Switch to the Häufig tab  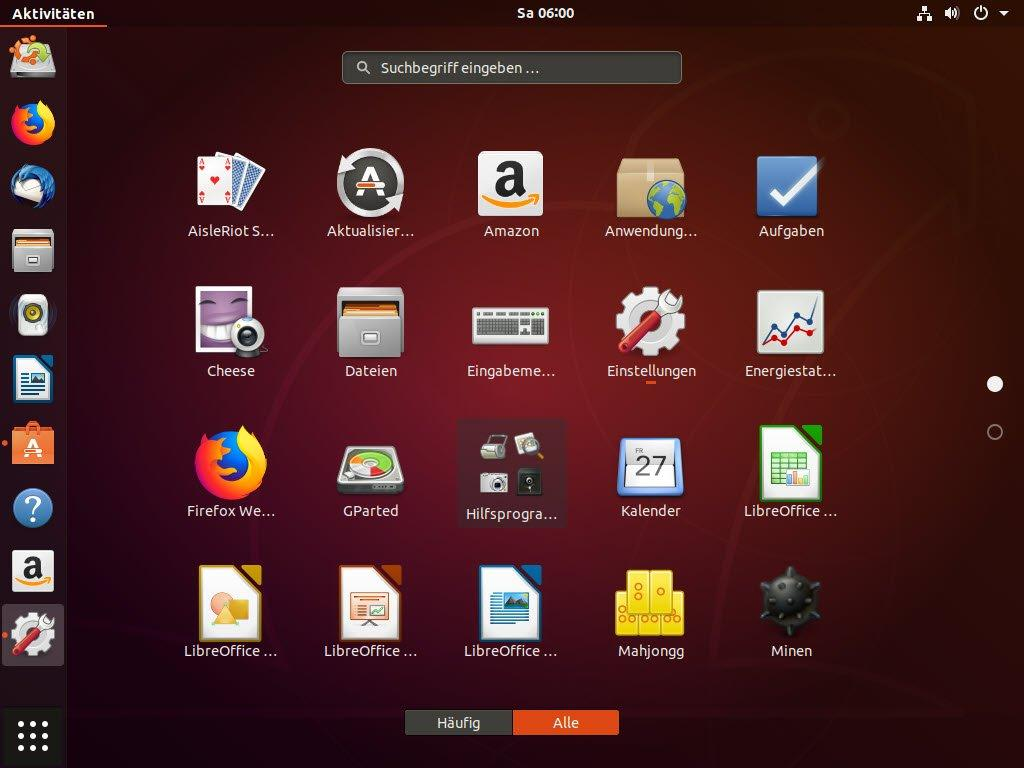tap(458, 722)
